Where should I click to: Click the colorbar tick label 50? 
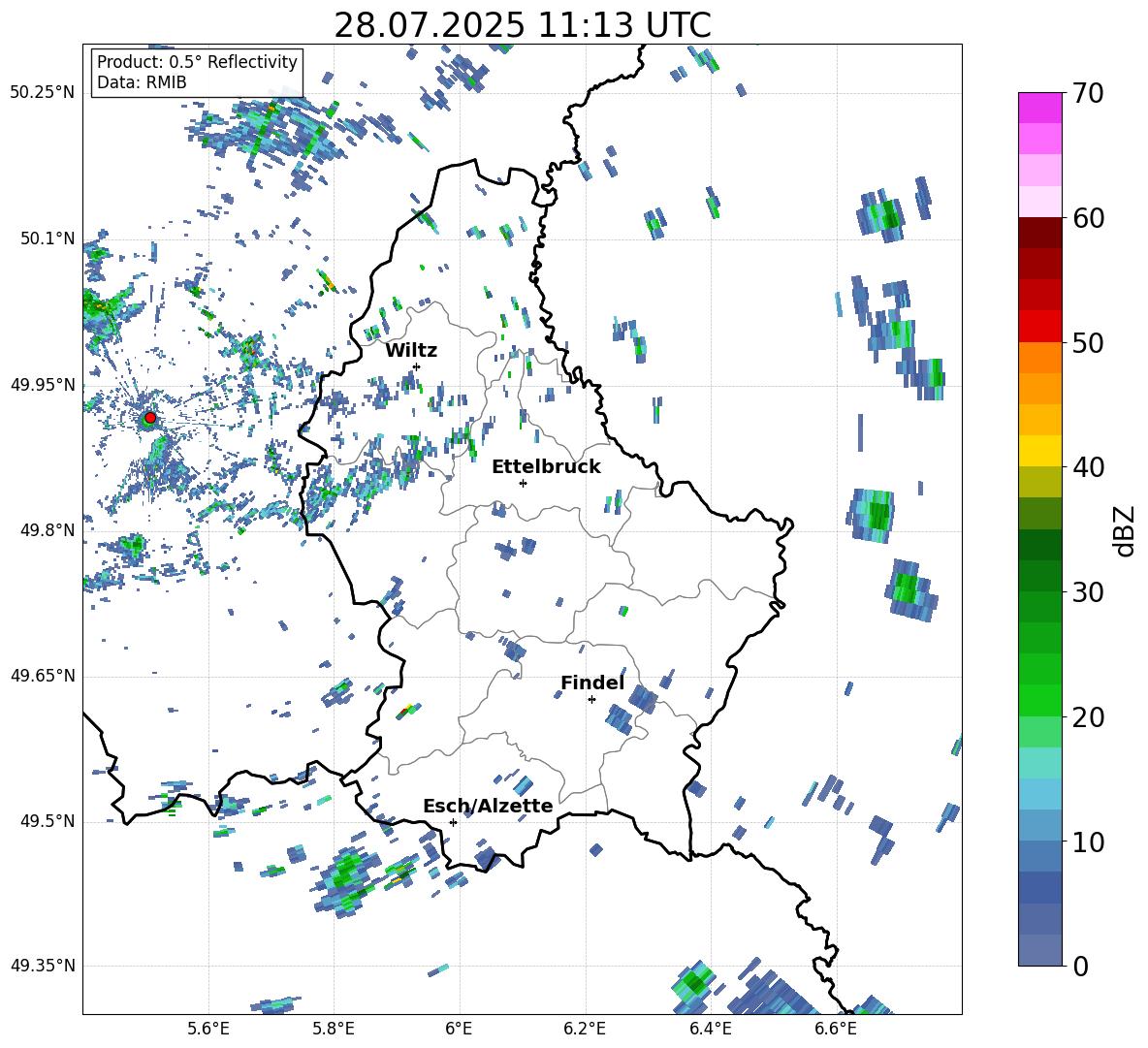(1088, 343)
